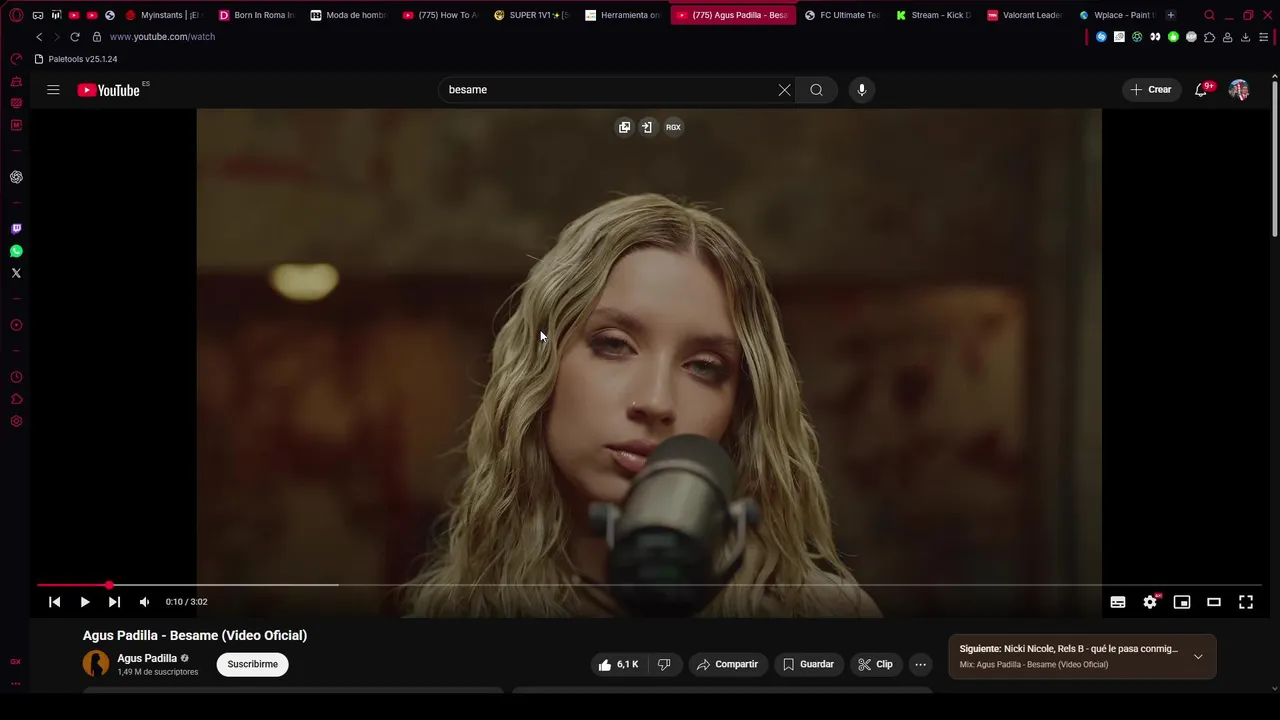Image resolution: width=1280 pixels, height=720 pixels.
Task: Open Agus Padilla channel link
Action: tap(147, 658)
